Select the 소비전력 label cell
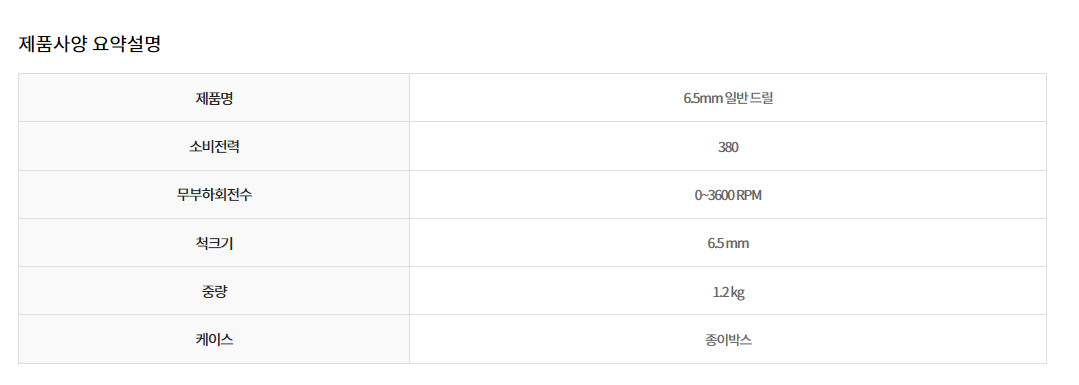Viewport: 1079px width, 385px height. (214, 146)
